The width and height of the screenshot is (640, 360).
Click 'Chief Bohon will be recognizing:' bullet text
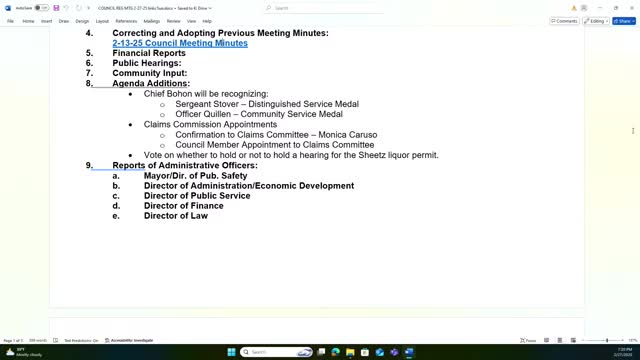206,93
